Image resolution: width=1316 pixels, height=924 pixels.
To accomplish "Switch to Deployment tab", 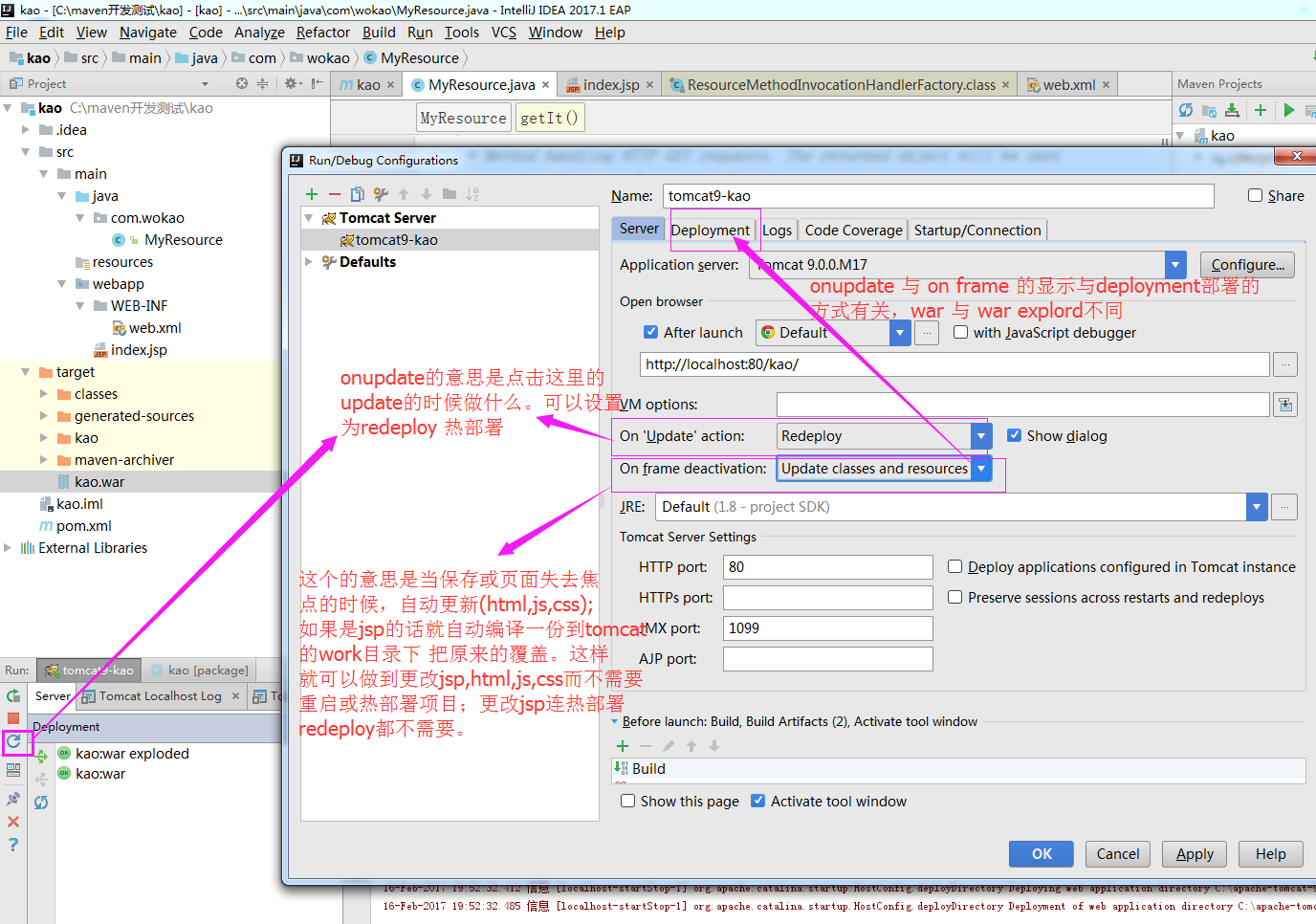I will point(710,231).
